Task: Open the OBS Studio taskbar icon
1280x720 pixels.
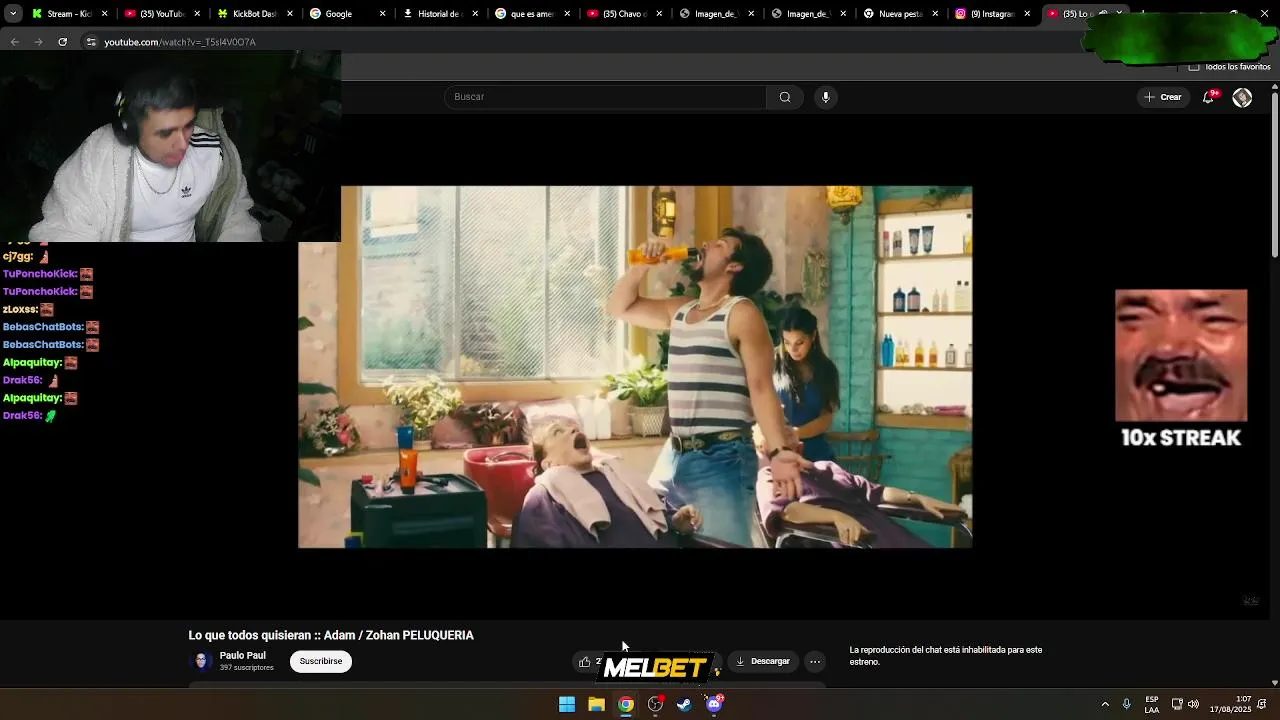Action: point(655,704)
